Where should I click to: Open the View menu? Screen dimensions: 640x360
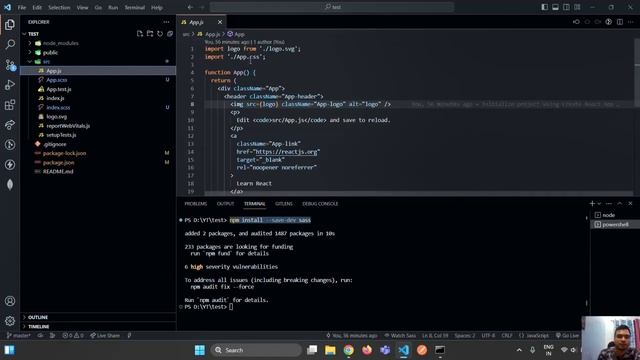coord(82,7)
